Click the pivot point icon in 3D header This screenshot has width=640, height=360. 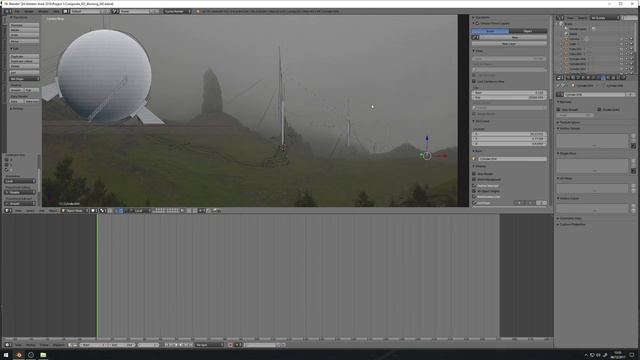point(102,211)
